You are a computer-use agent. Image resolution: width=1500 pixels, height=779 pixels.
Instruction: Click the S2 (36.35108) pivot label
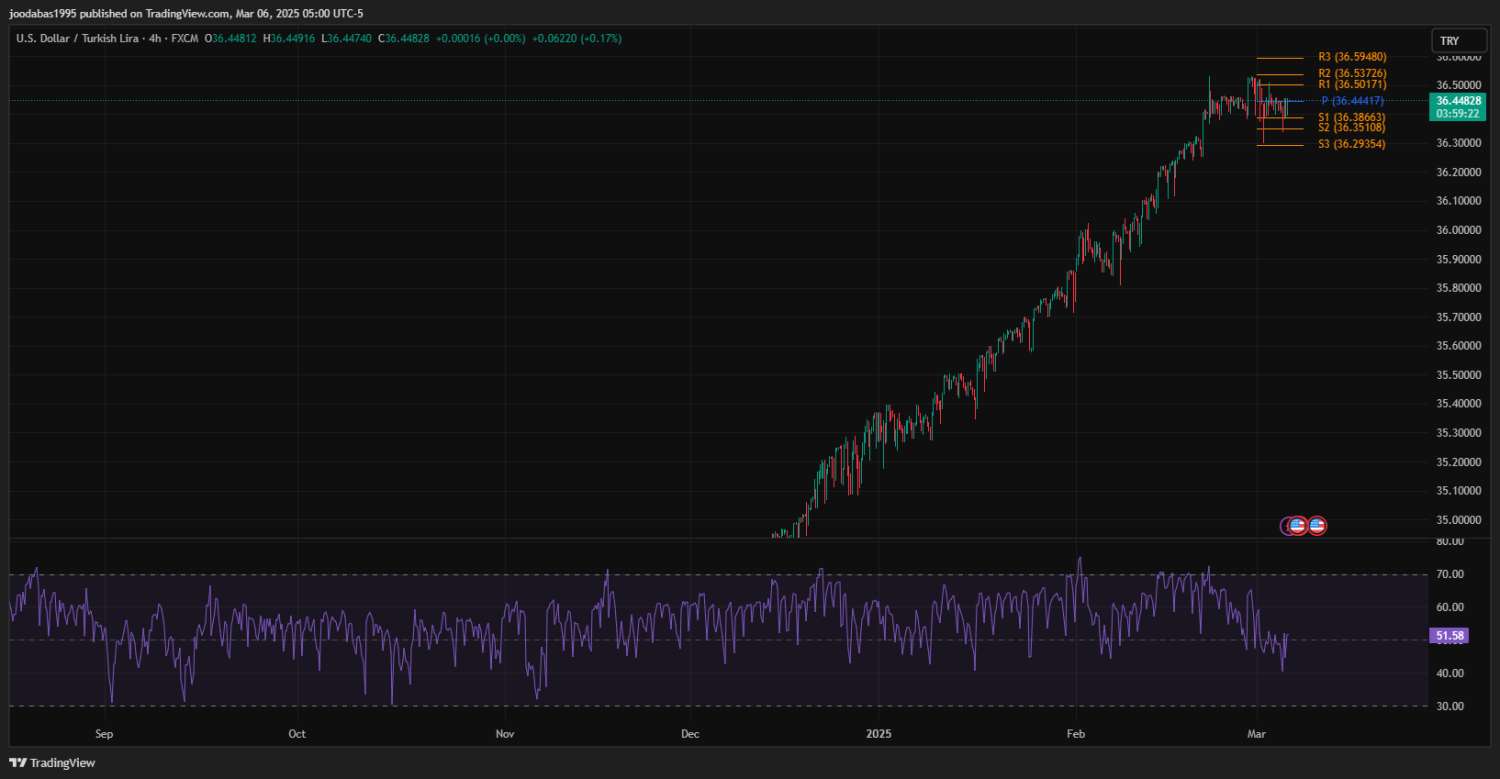coord(1352,128)
